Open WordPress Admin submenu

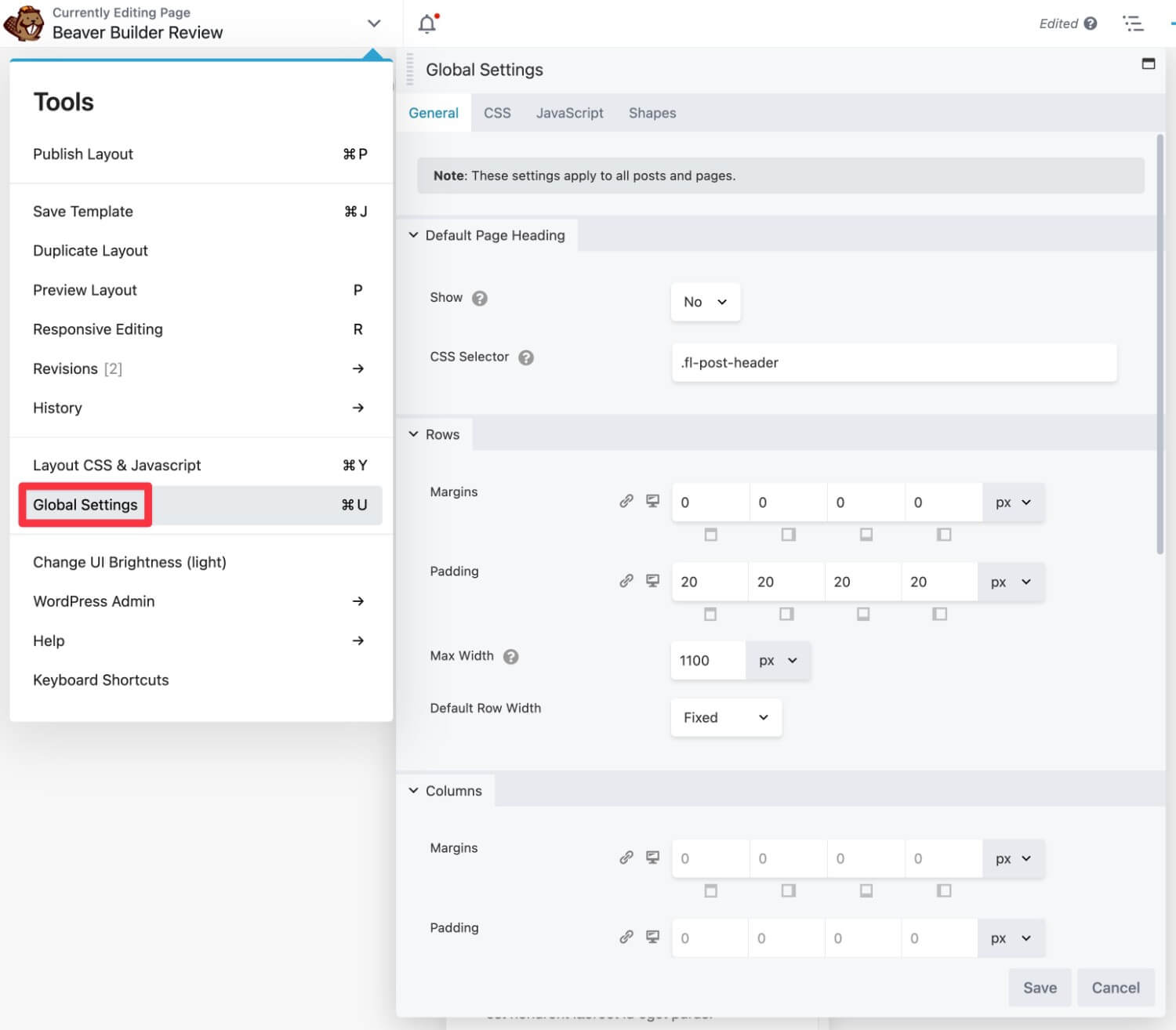click(201, 601)
